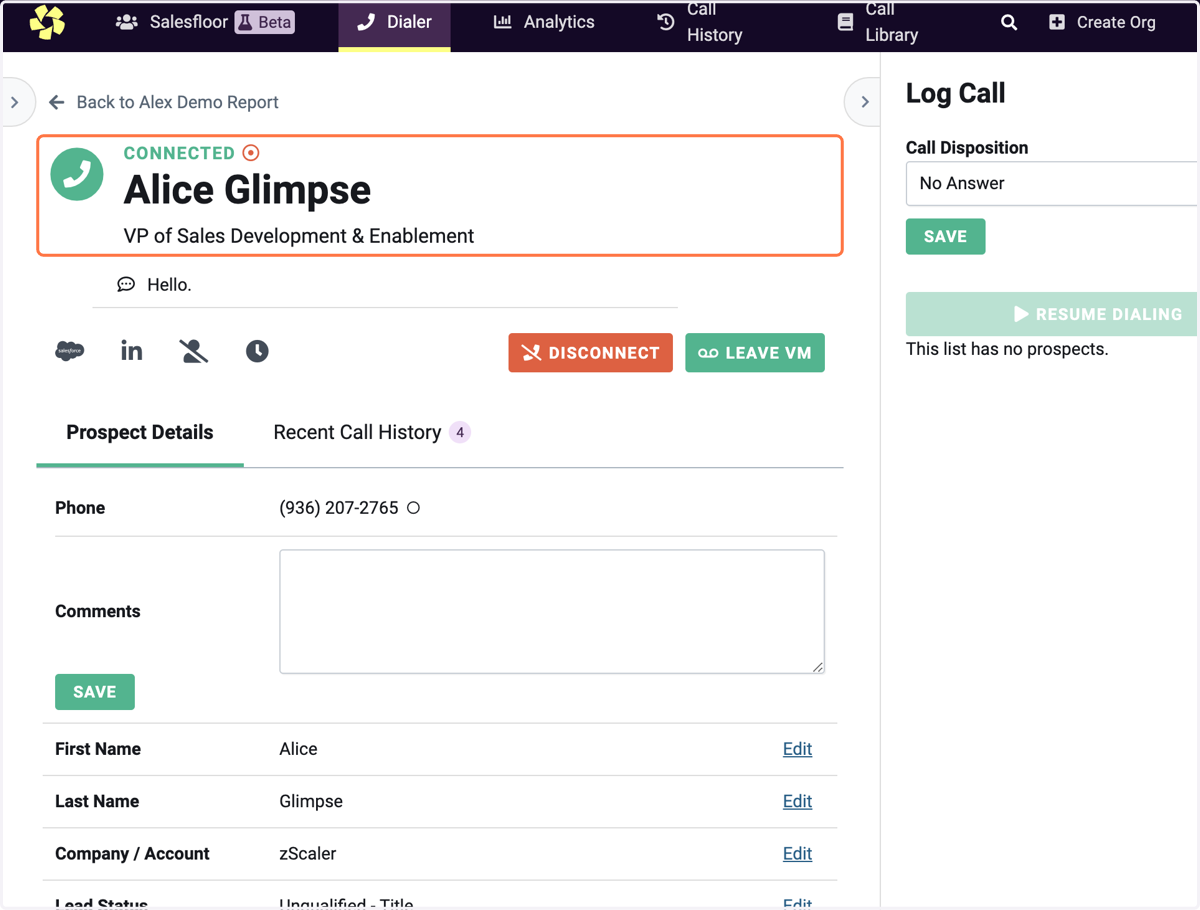Edit the Company / Account field
Image resolution: width=1200 pixels, height=910 pixels.
pyautogui.click(x=797, y=853)
